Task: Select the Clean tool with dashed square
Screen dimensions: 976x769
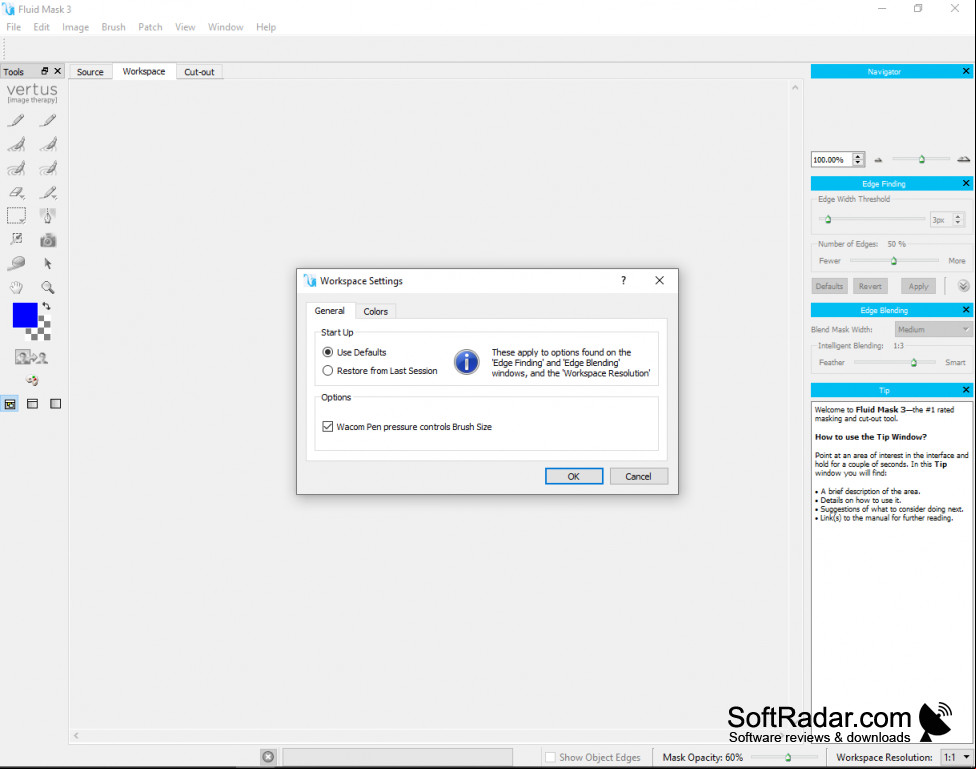Action: [x=17, y=239]
